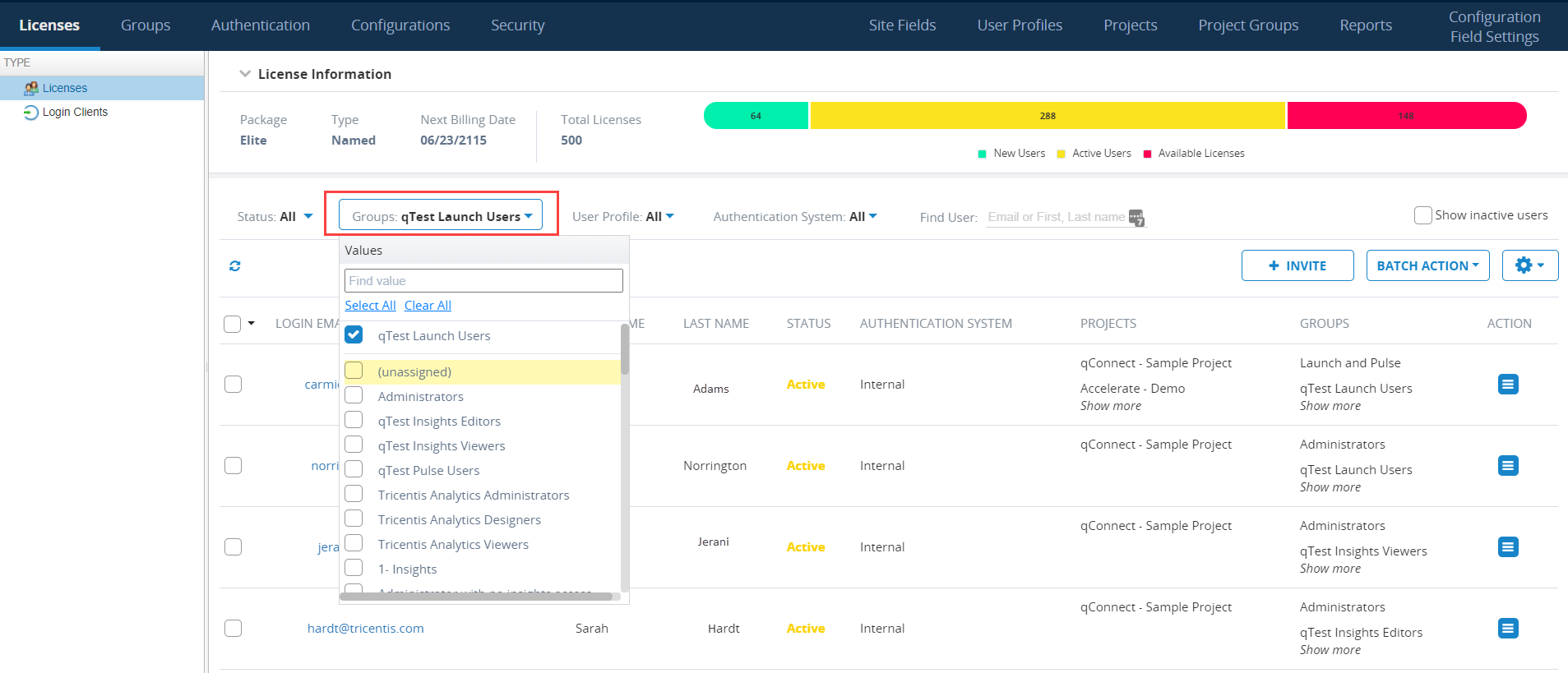Open action menu icon for Hardt row
This screenshot has width=1568, height=673.
[1507, 629]
